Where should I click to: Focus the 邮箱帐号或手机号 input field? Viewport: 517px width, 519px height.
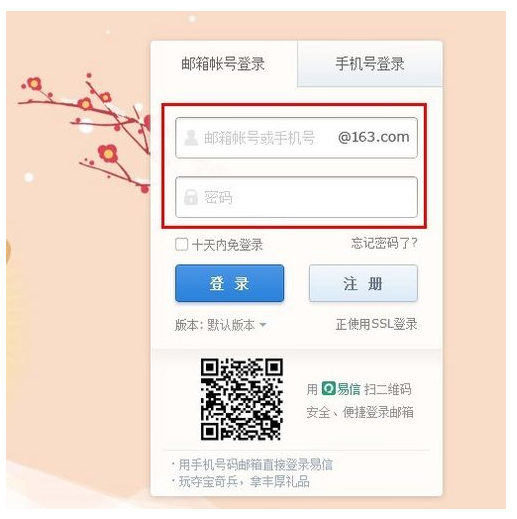(x=296, y=137)
